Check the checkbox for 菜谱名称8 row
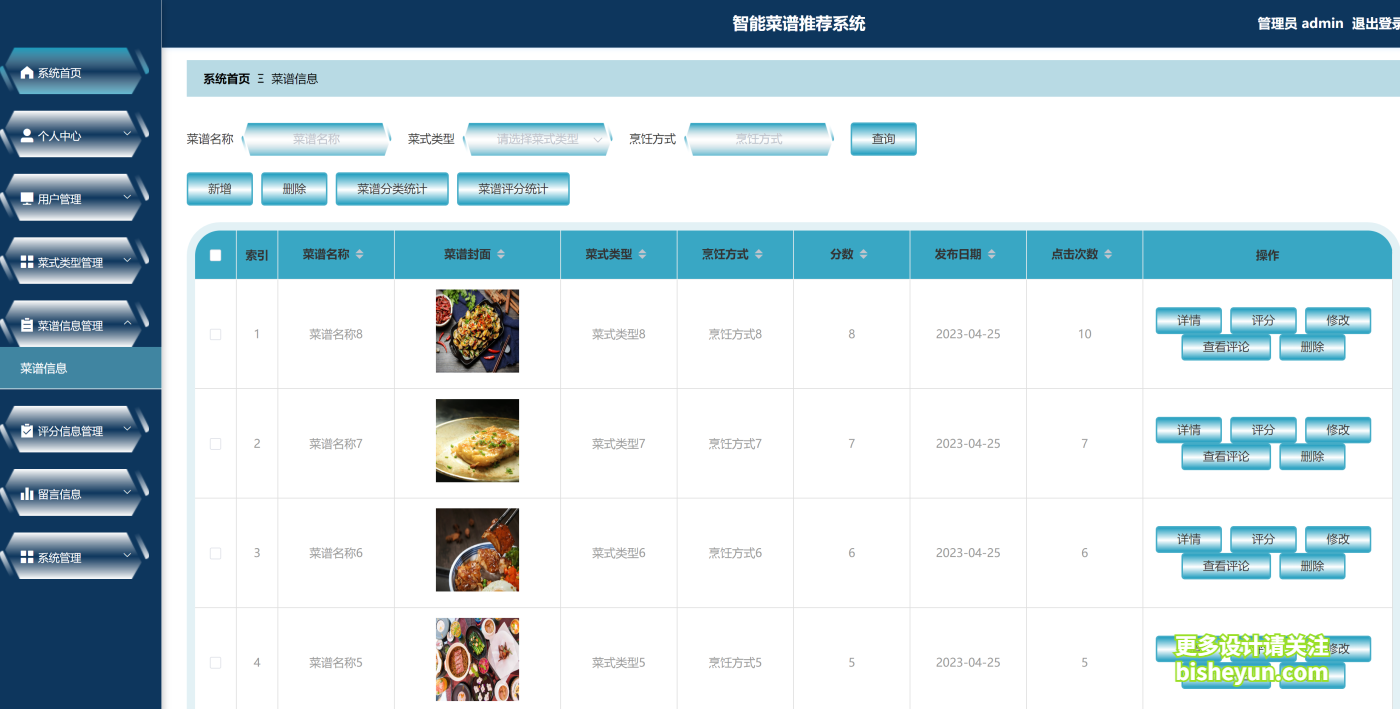 pyautogui.click(x=215, y=334)
